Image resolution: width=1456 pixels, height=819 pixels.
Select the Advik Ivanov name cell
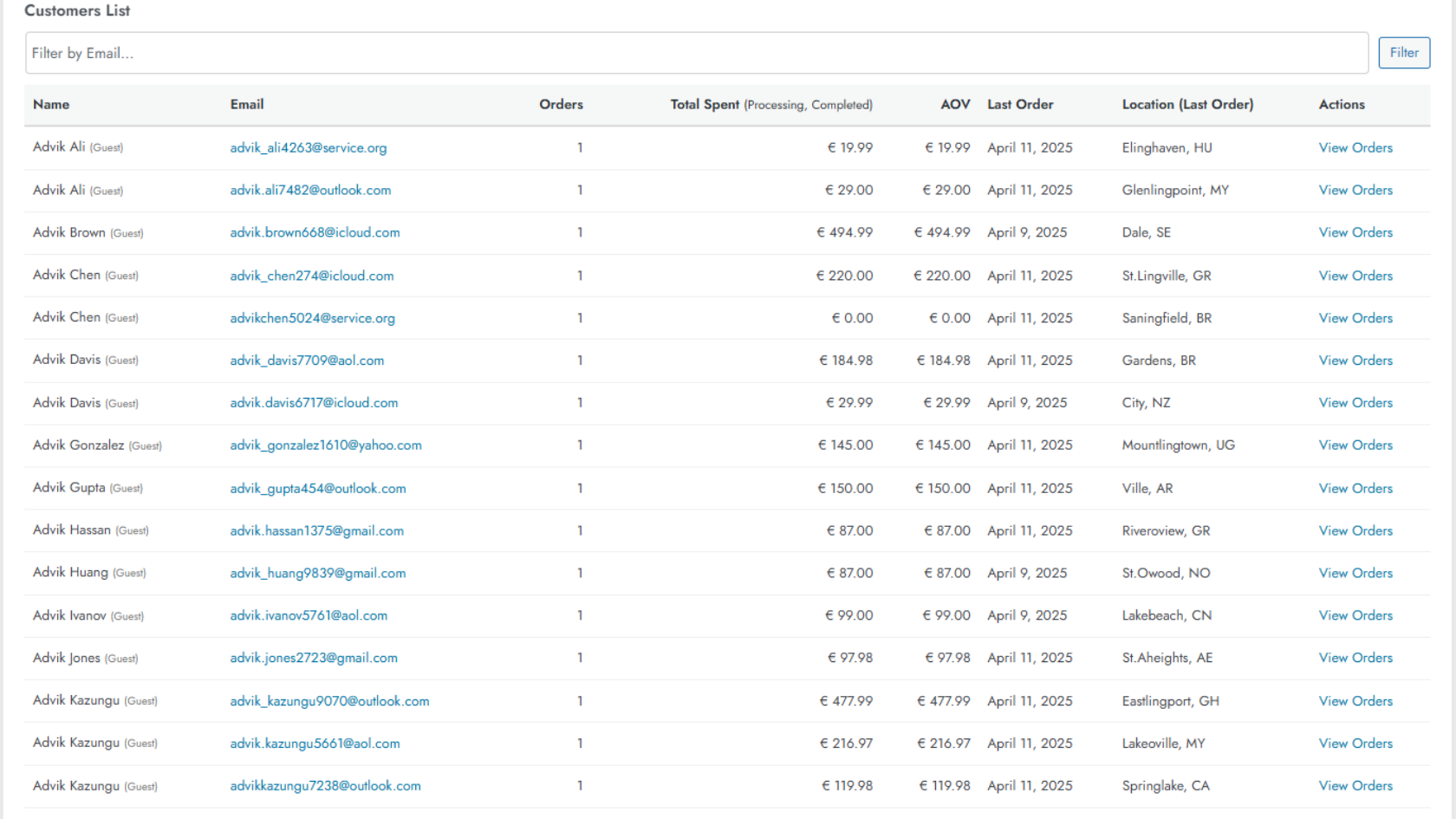[x=88, y=616]
